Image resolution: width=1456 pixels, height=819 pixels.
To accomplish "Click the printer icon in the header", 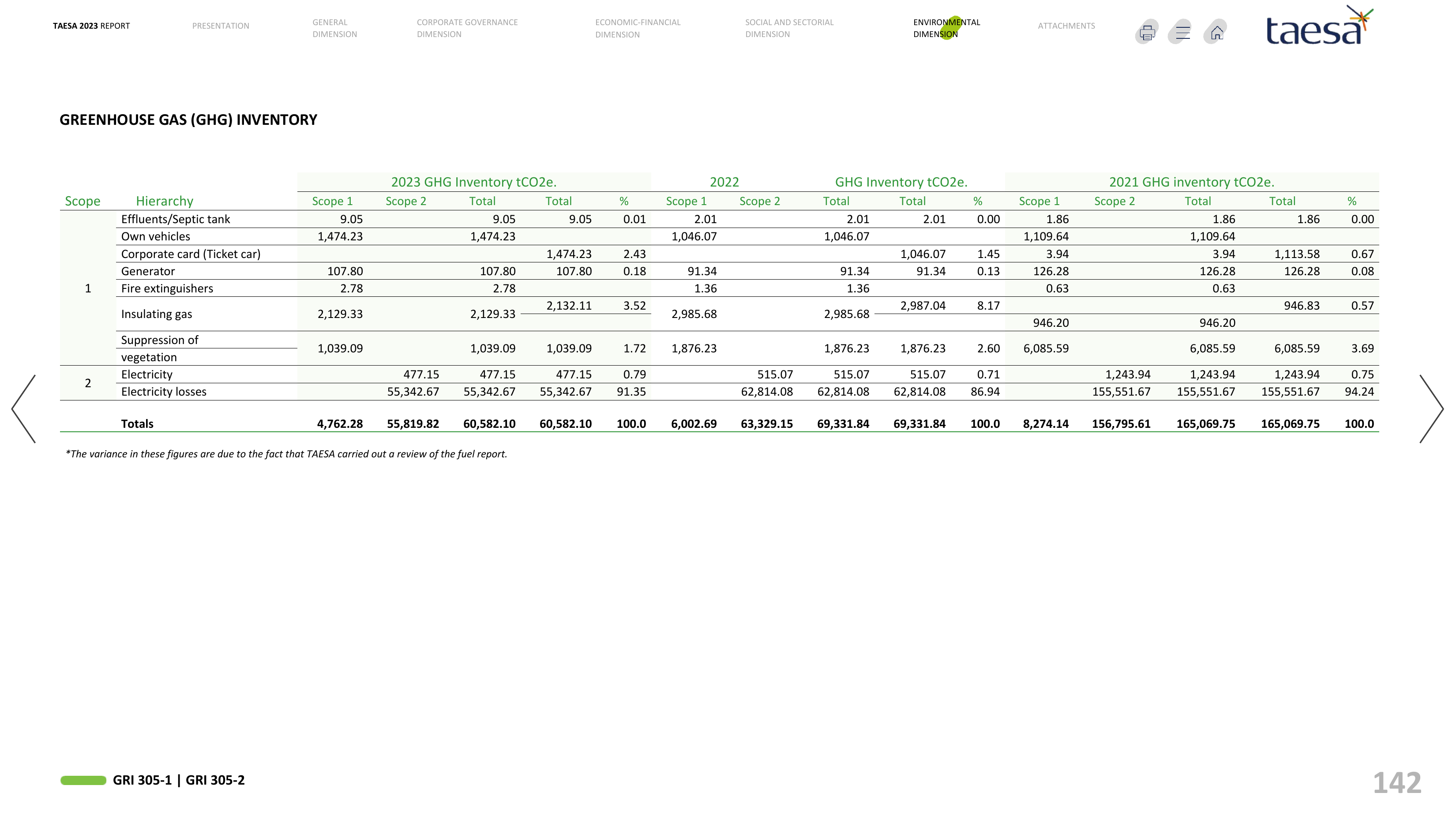I will point(1147,32).
